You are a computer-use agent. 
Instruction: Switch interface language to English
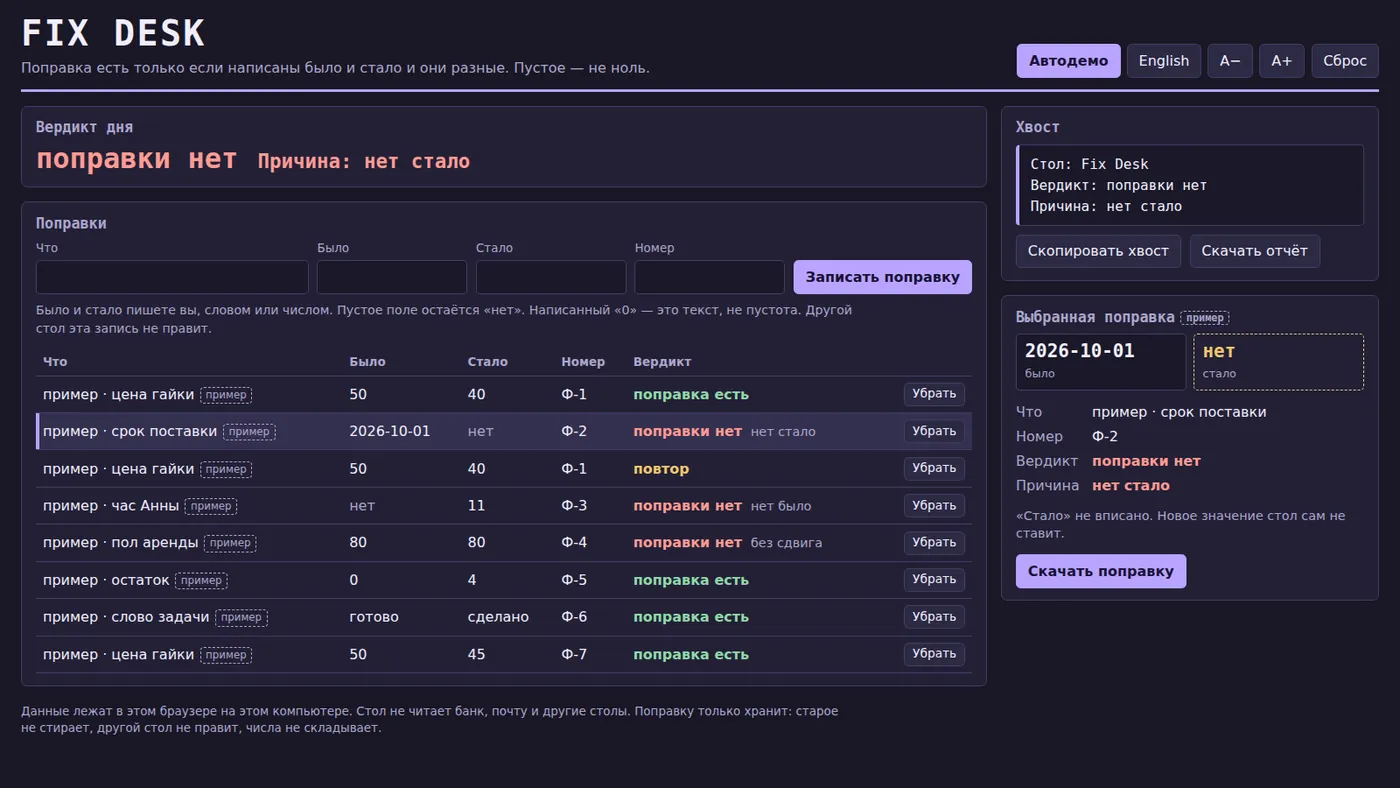pyautogui.click(x=1164, y=61)
